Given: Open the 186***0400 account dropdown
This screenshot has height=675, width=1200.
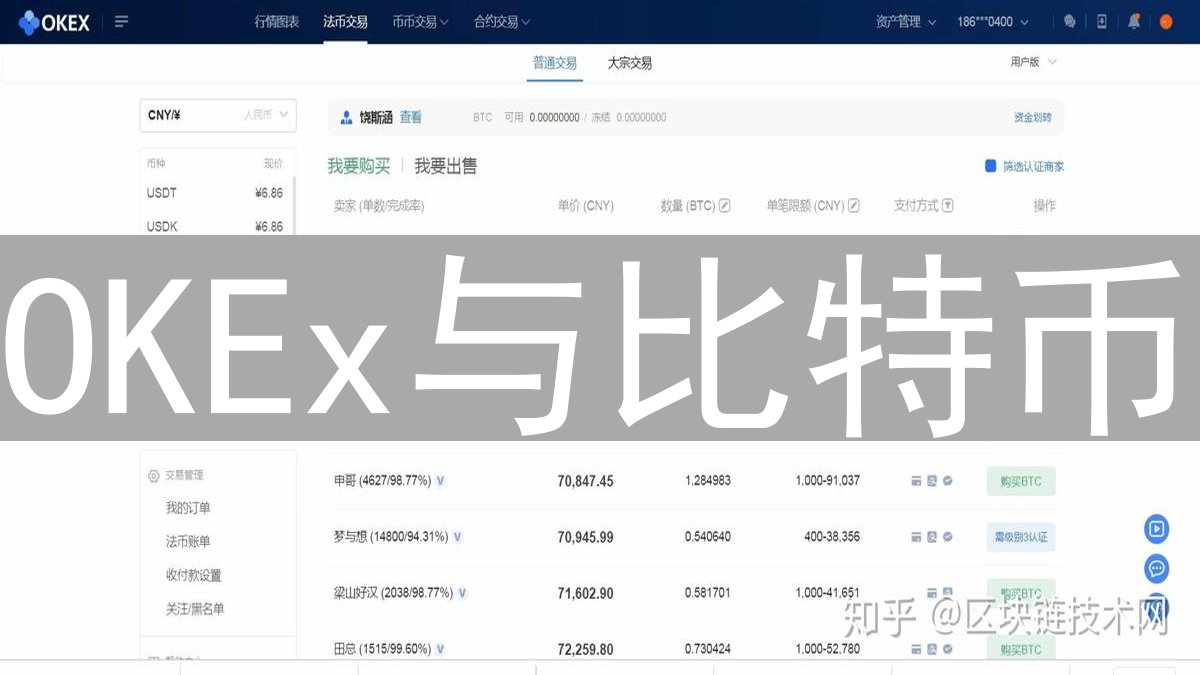Looking at the screenshot, I should [994, 21].
